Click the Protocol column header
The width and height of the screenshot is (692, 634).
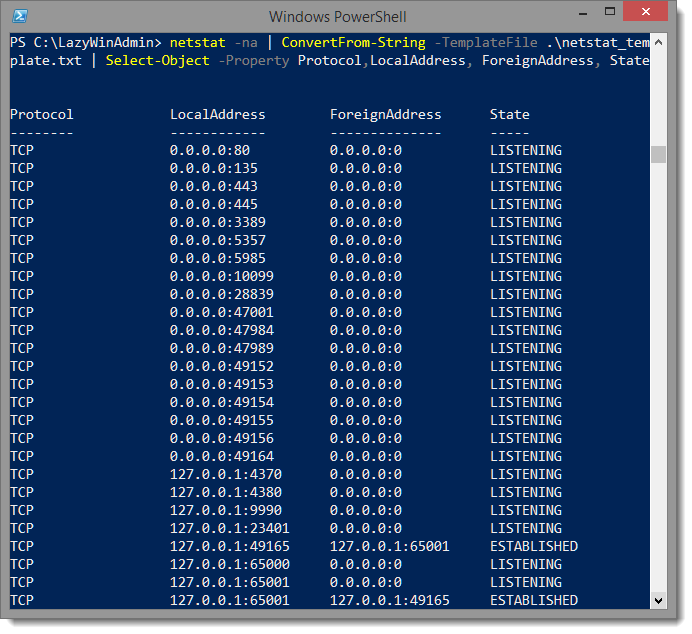click(41, 115)
